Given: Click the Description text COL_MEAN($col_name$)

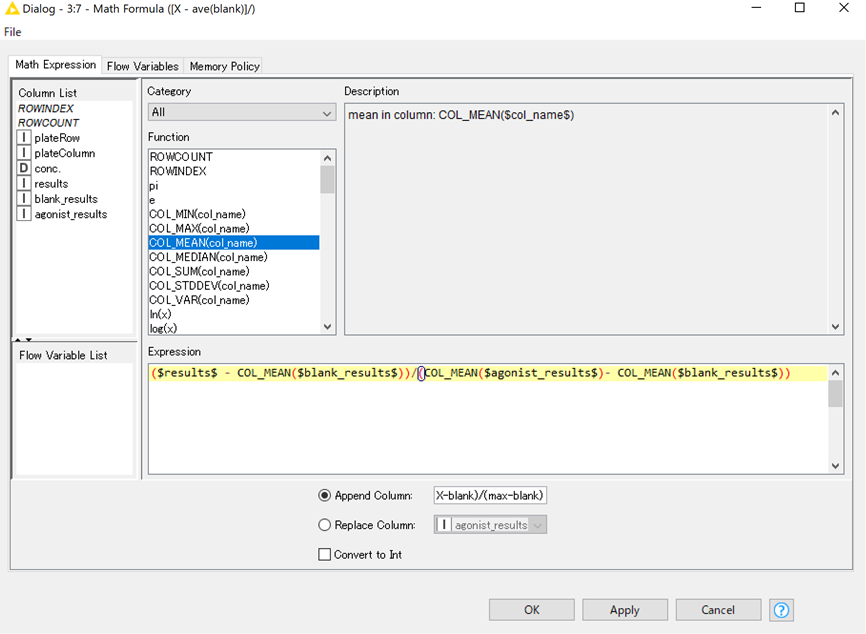Looking at the screenshot, I should click(x=506, y=115).
